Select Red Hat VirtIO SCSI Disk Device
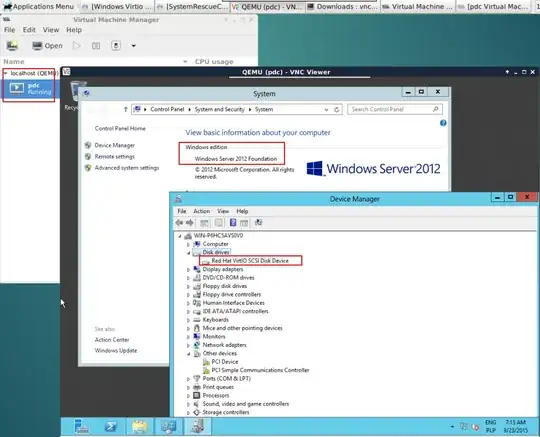The height and width of the screenshot is (437, 540). tap(250, 261)
